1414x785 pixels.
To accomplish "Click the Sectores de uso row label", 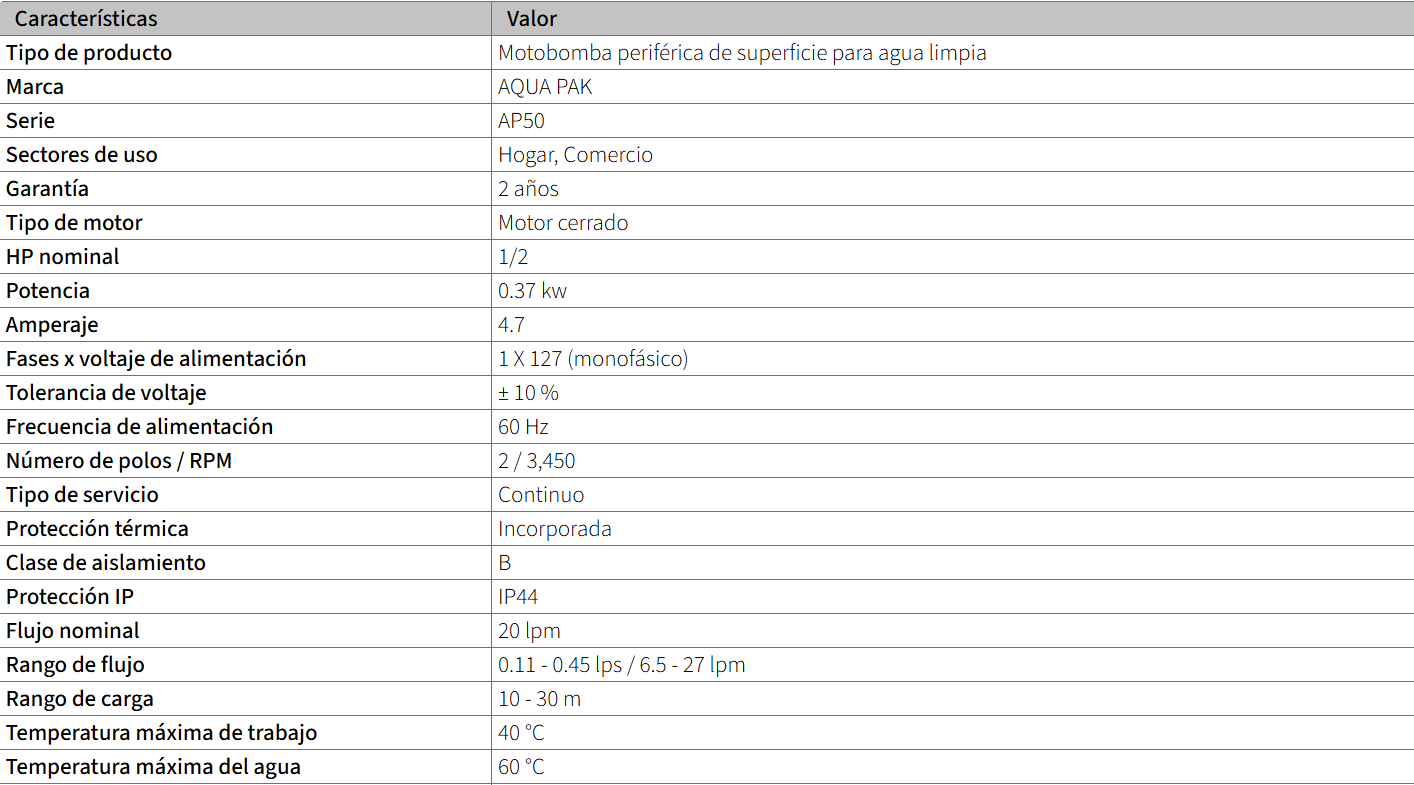I will 82,155.
